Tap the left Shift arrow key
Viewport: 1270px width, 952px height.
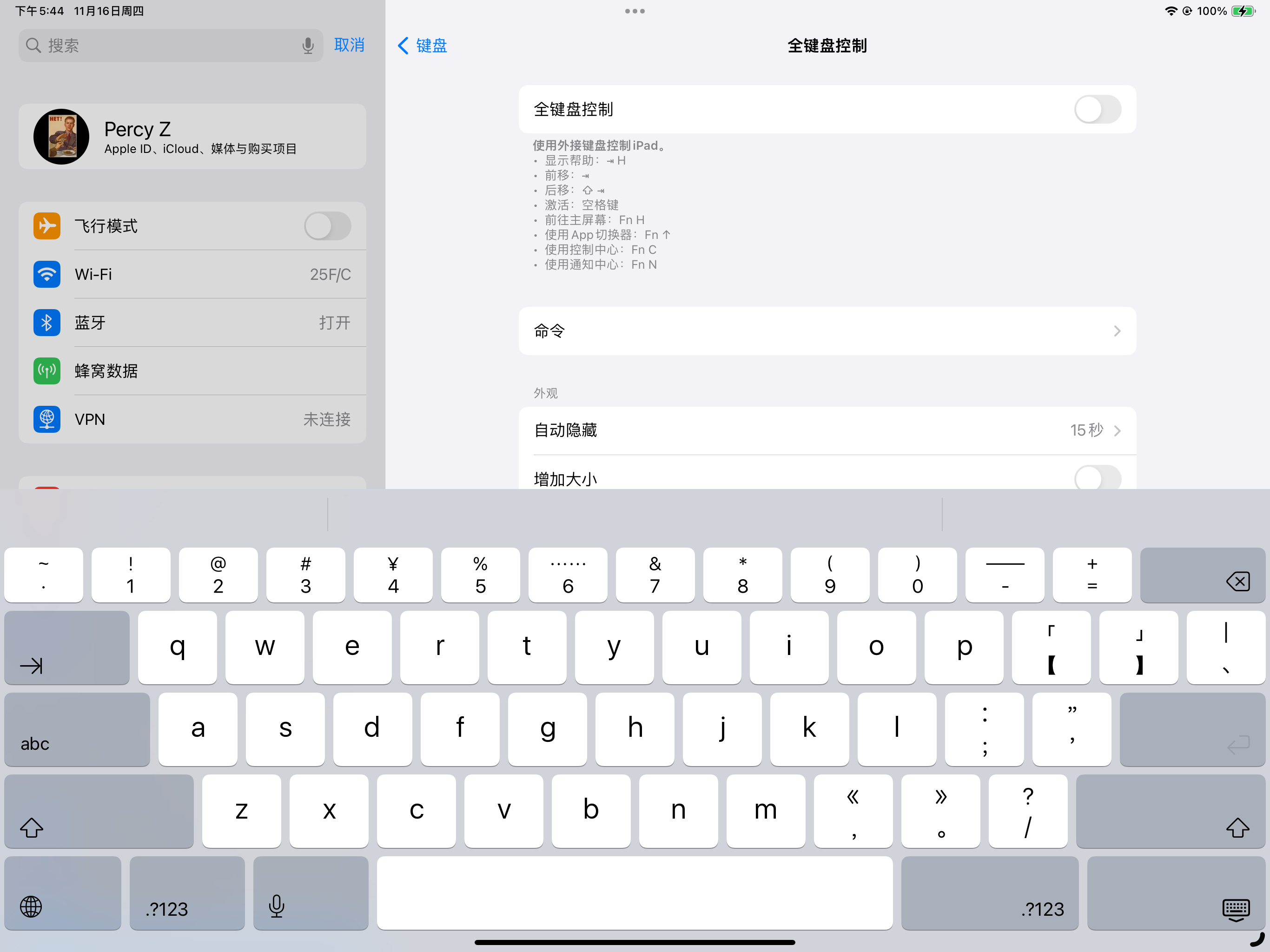pyautogui.click(x=32, y=827)
